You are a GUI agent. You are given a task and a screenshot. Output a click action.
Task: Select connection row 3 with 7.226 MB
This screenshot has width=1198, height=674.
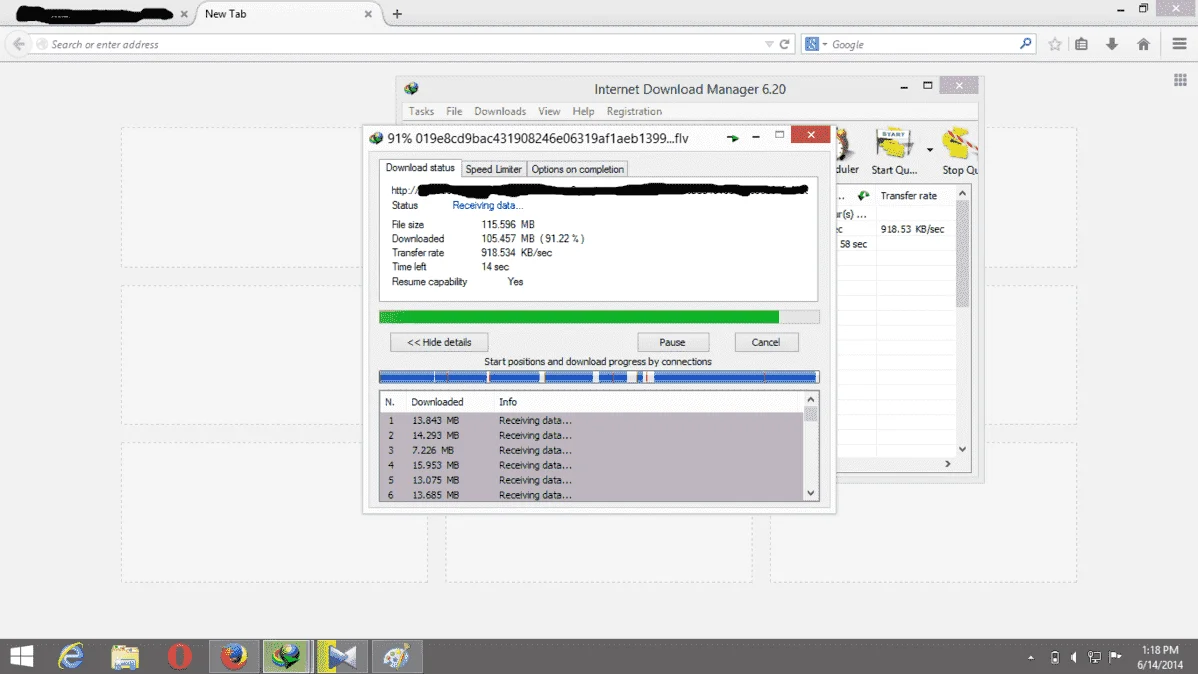591,450
